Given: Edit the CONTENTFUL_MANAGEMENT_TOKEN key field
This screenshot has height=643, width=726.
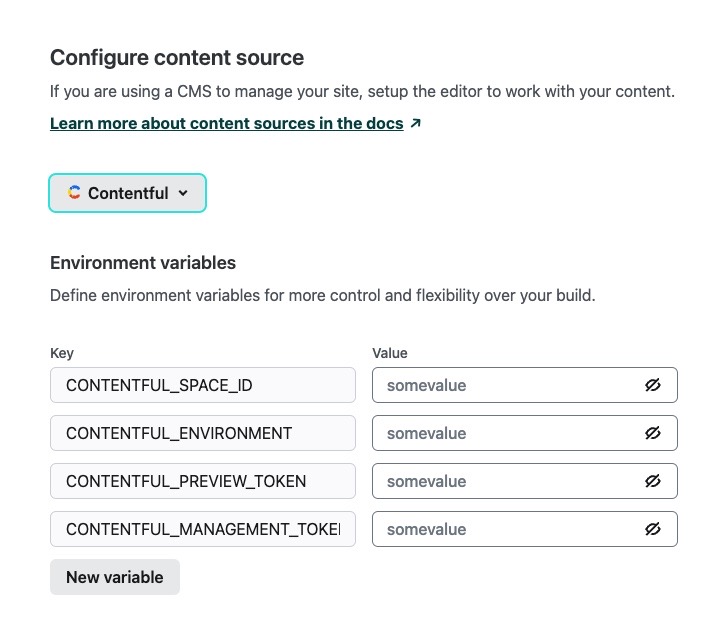Looking at the screenshot, I should 202,529.
